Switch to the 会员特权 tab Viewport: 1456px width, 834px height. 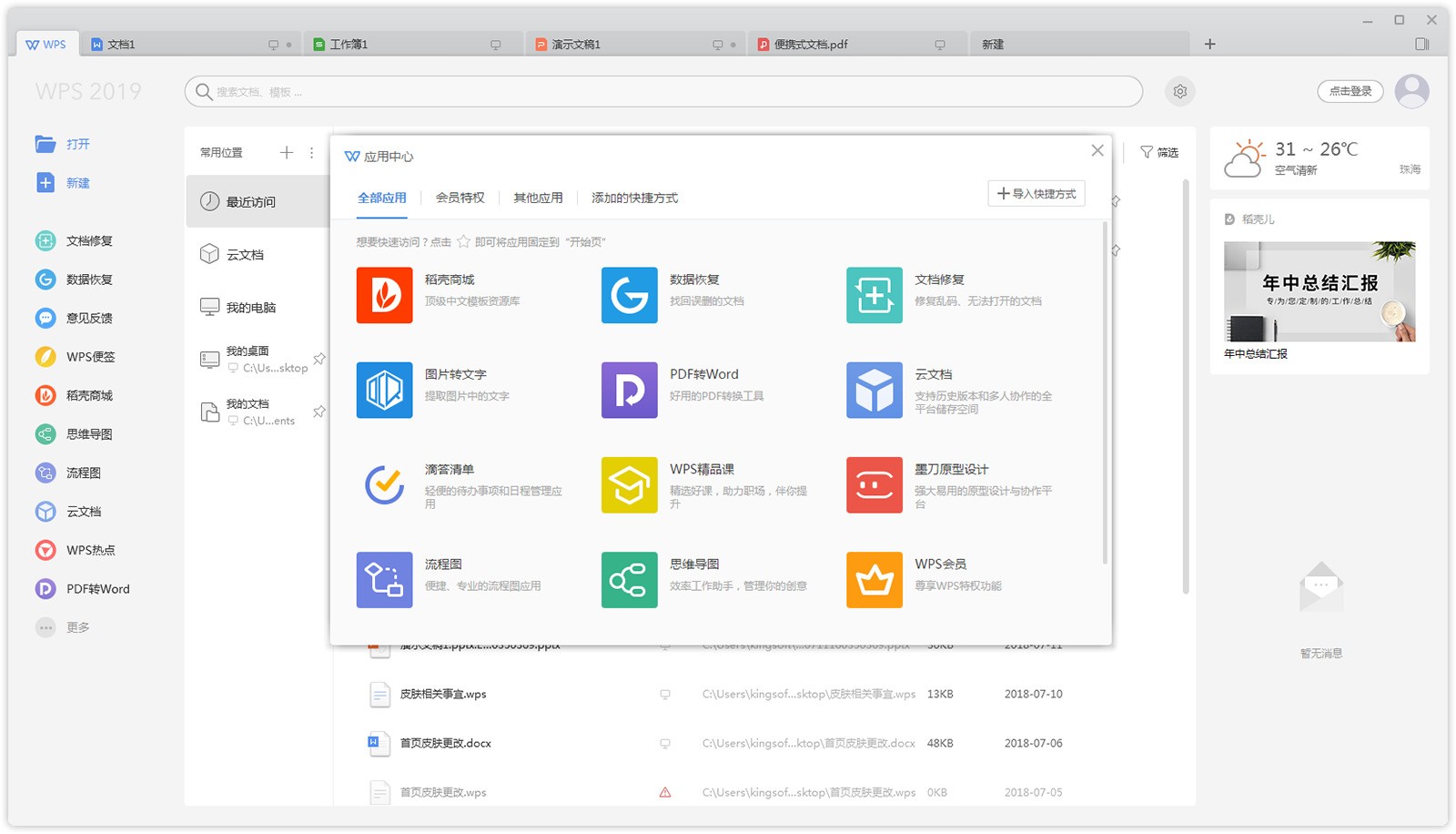click(460, 198)
